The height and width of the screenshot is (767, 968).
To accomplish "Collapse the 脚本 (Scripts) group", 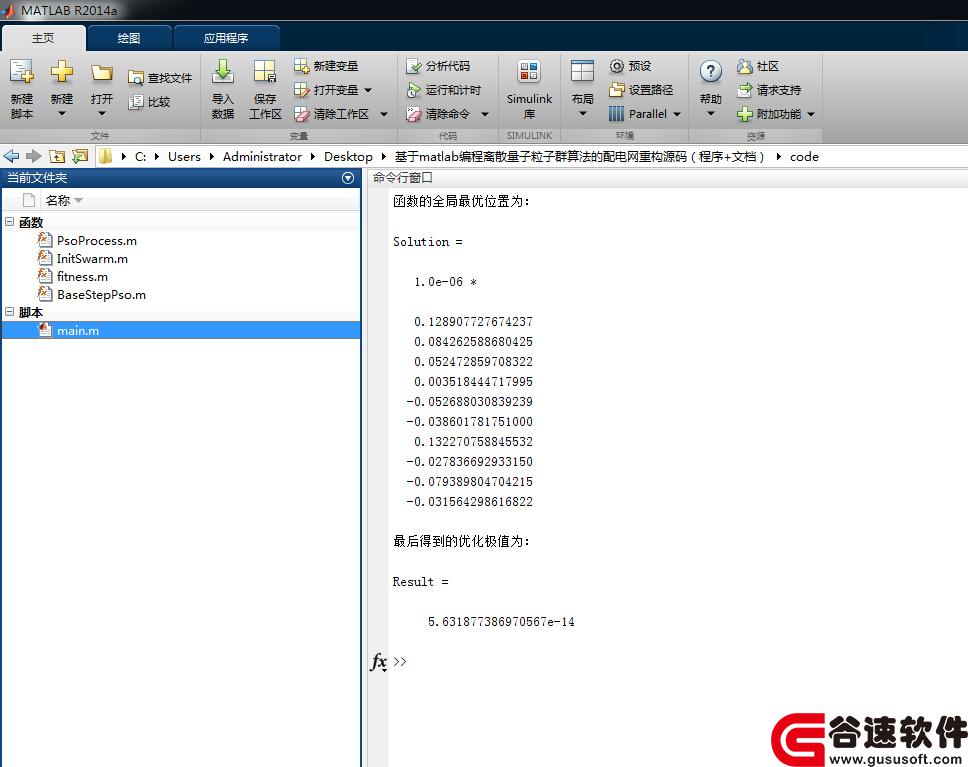I will pos(9,311).
